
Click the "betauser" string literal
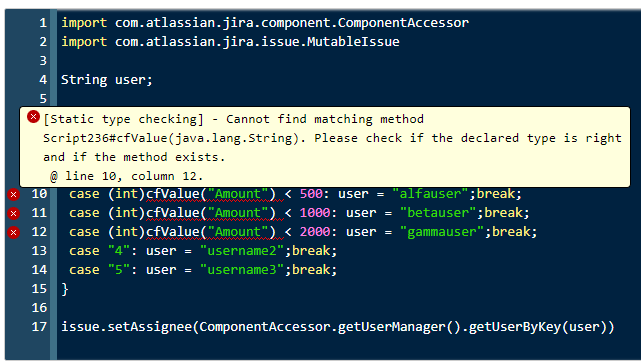pos(437,213)
